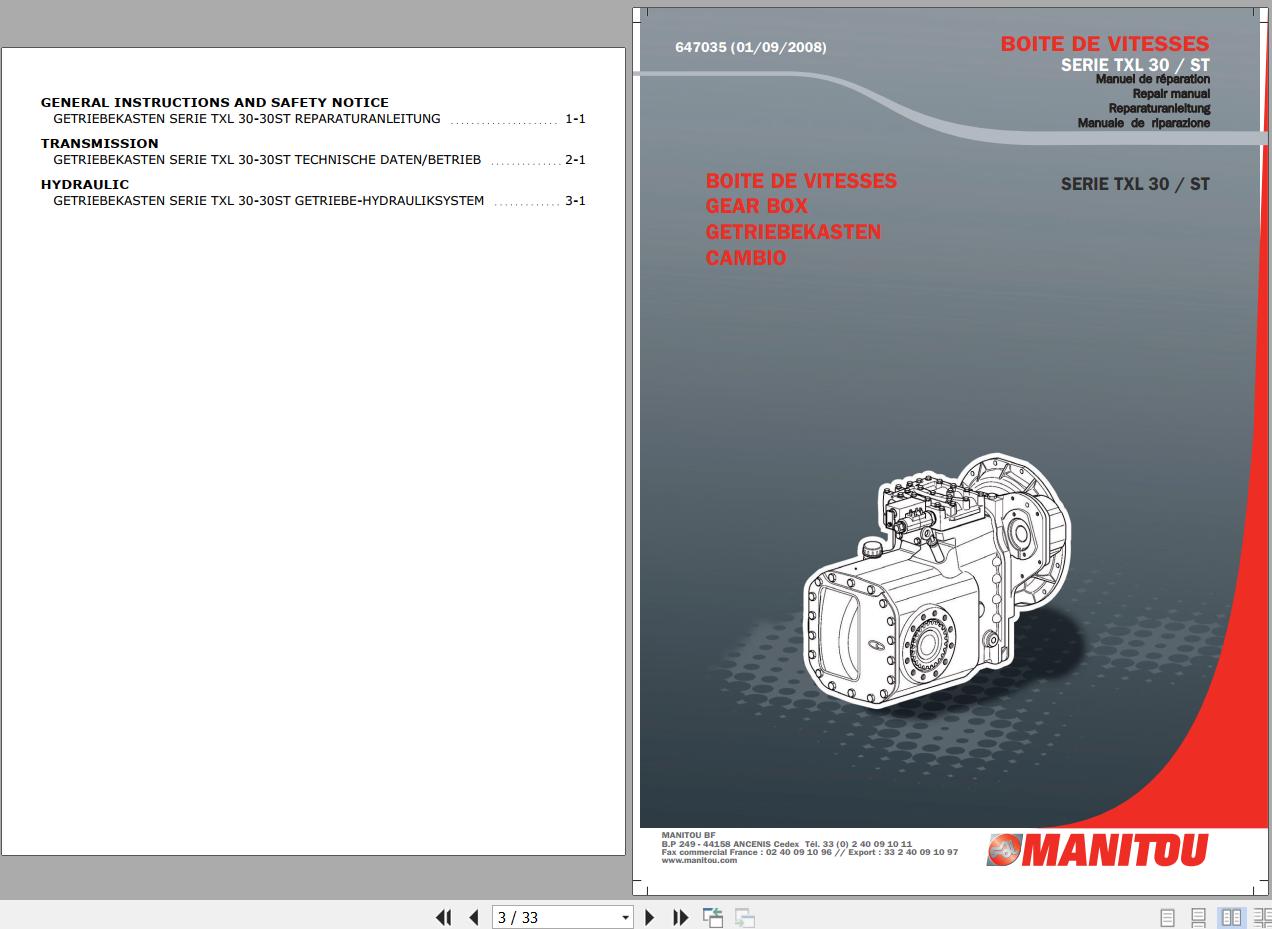Switch to continuous scrolling page view
This screenshot has height=929, width=1272.
click(x=1199, y=917)
